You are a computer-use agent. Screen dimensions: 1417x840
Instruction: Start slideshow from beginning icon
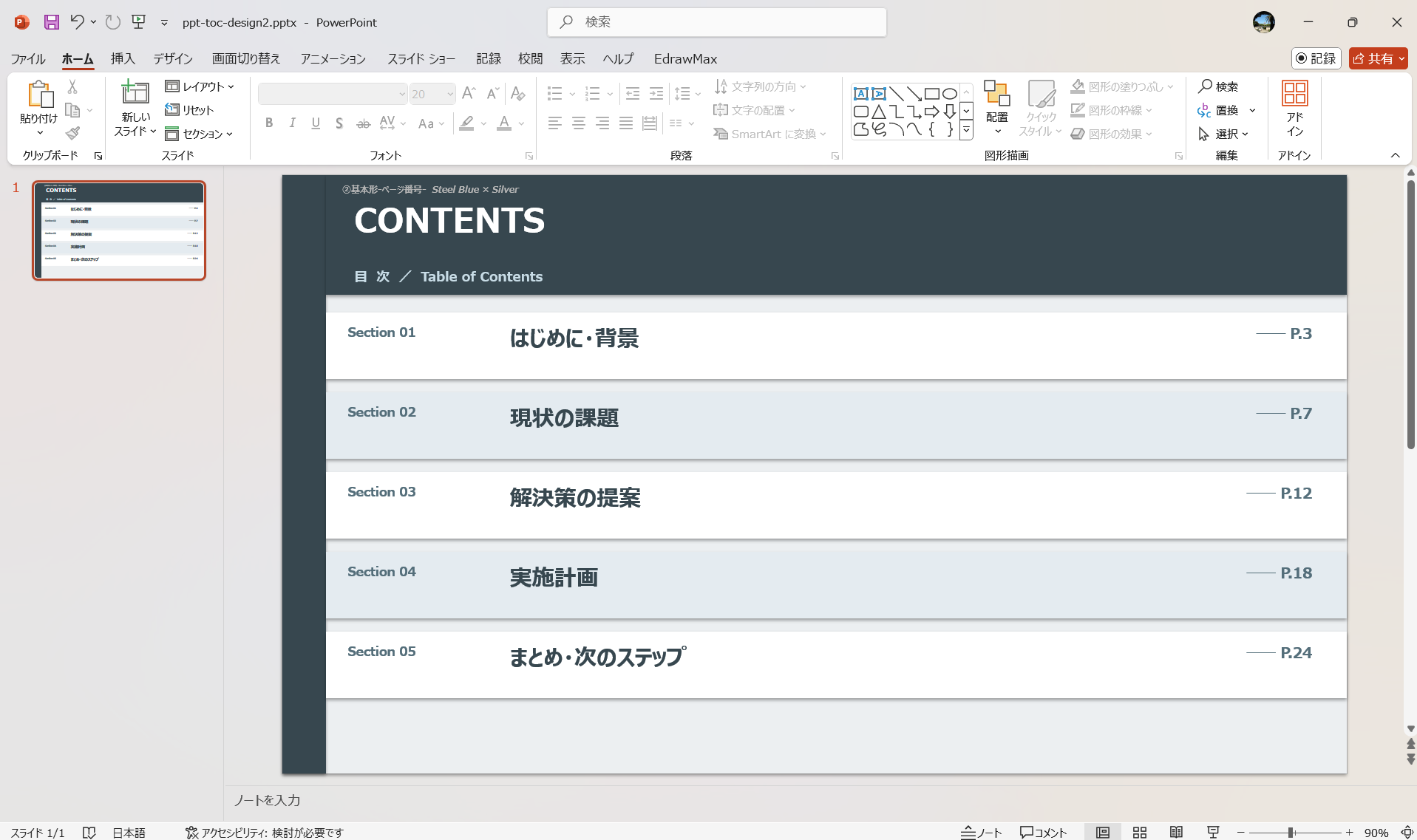[x=138, y=22]
